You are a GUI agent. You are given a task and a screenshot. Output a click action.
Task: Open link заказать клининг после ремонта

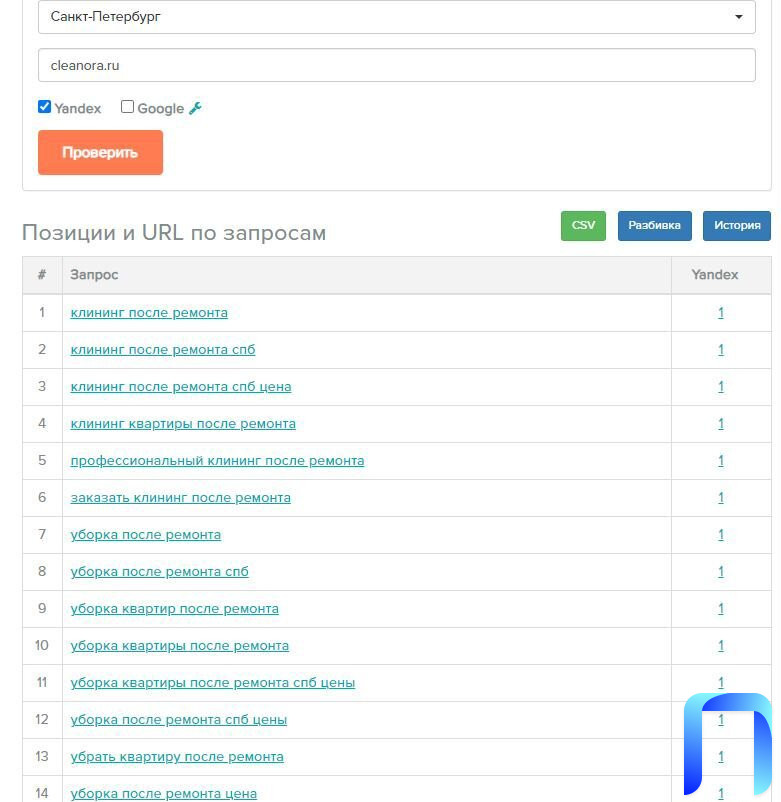[181, 498]
